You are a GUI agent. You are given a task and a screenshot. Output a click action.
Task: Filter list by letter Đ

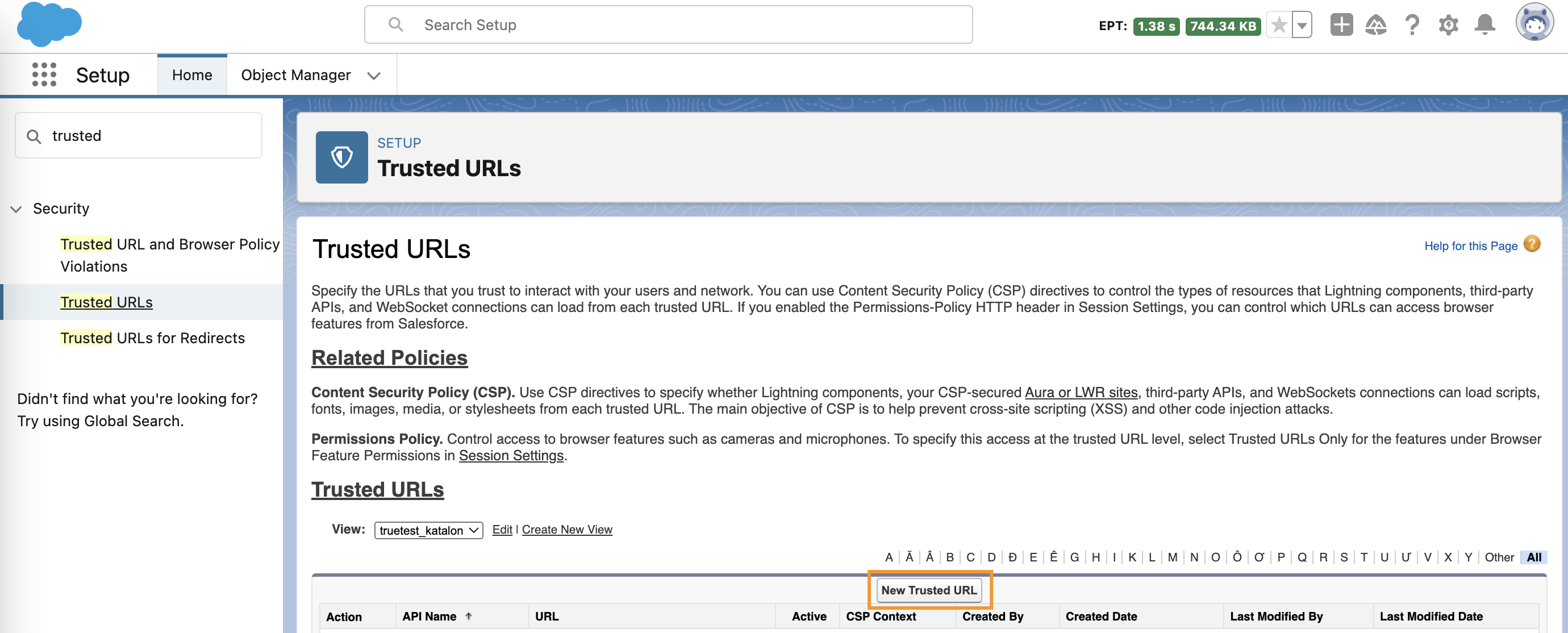[x=1012, y=557]
